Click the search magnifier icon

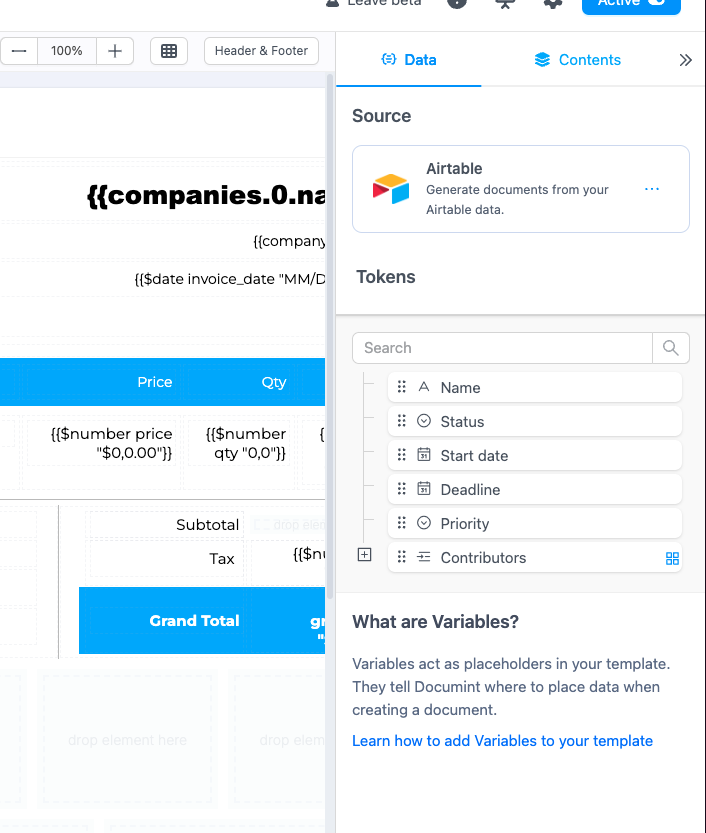coord(671,348)
